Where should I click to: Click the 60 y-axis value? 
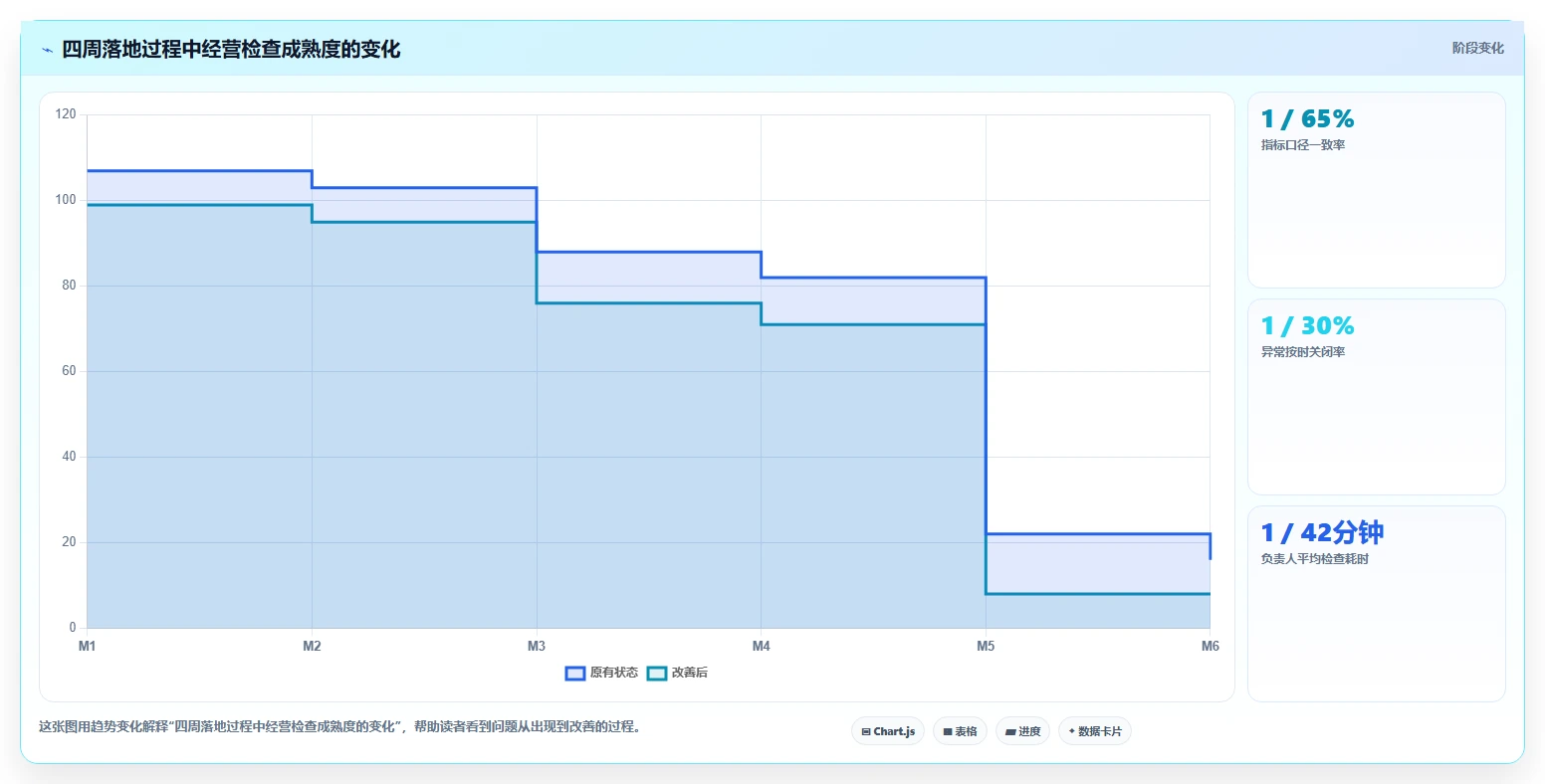click(69, 371)
